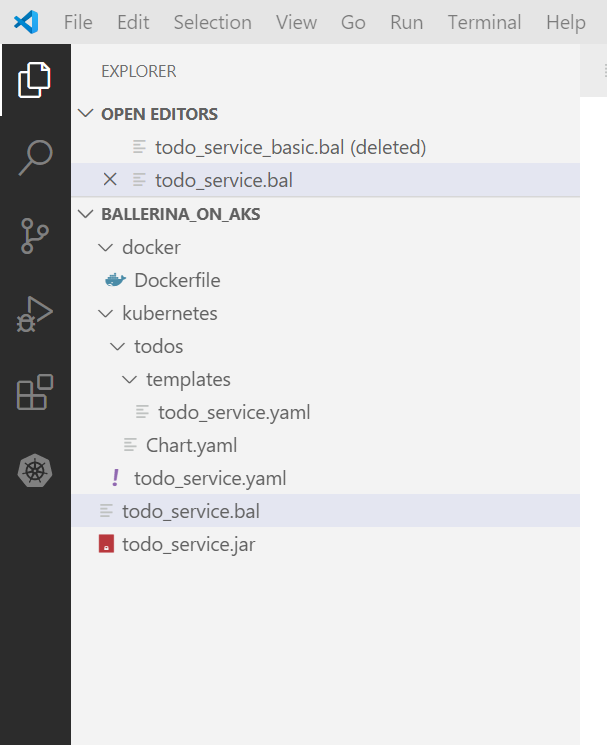Open the Extensions view icon
The image size is (607, 745).
pos(35,393)
